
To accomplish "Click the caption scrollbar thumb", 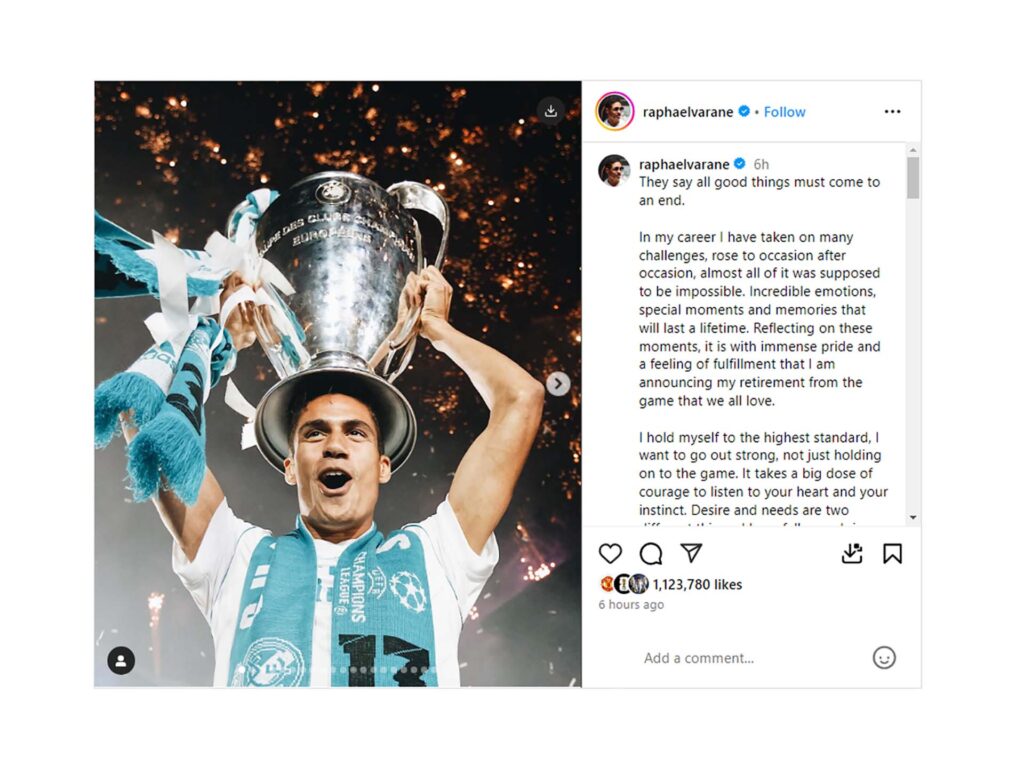I will 913,178.
